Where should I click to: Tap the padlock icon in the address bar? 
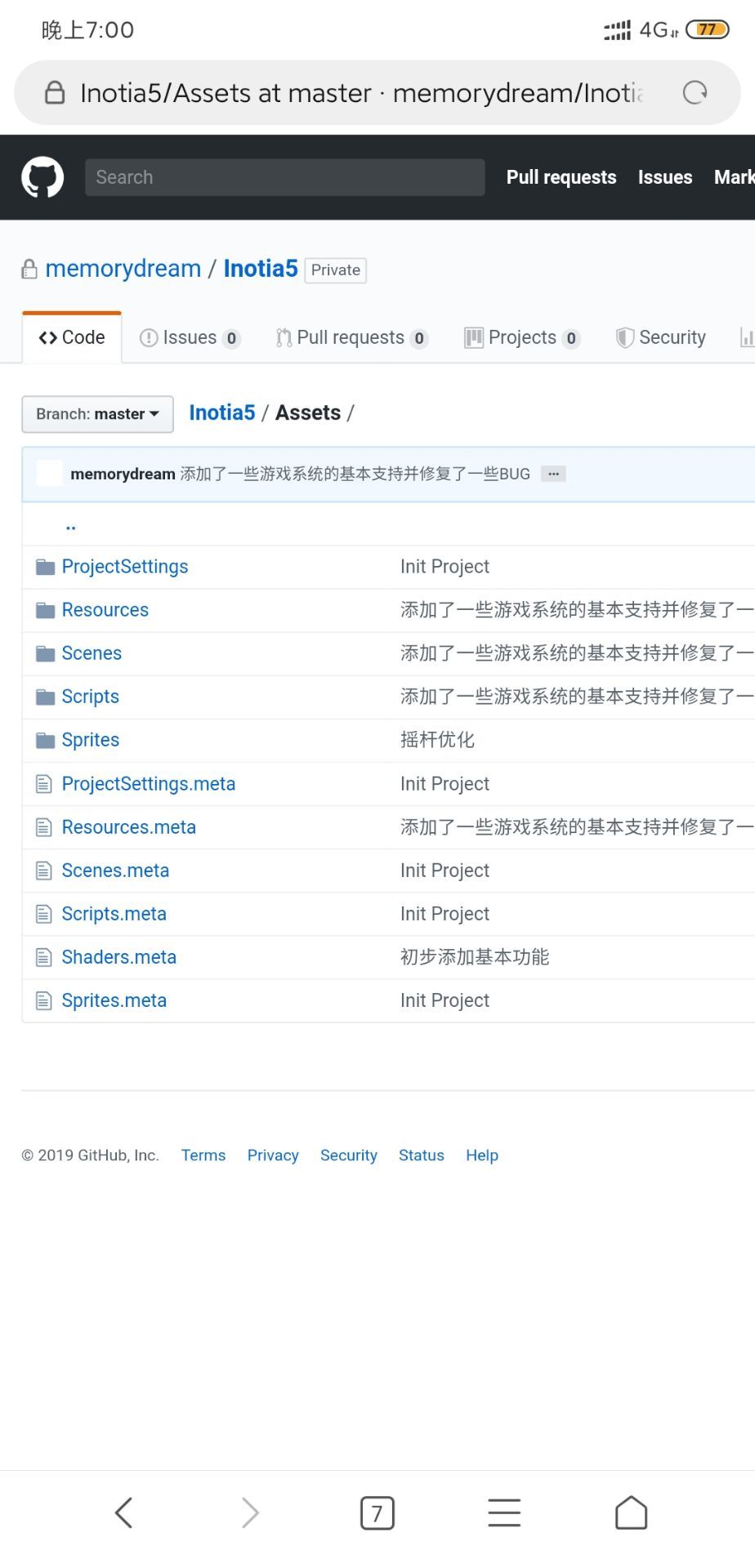[x=55, y=92]
